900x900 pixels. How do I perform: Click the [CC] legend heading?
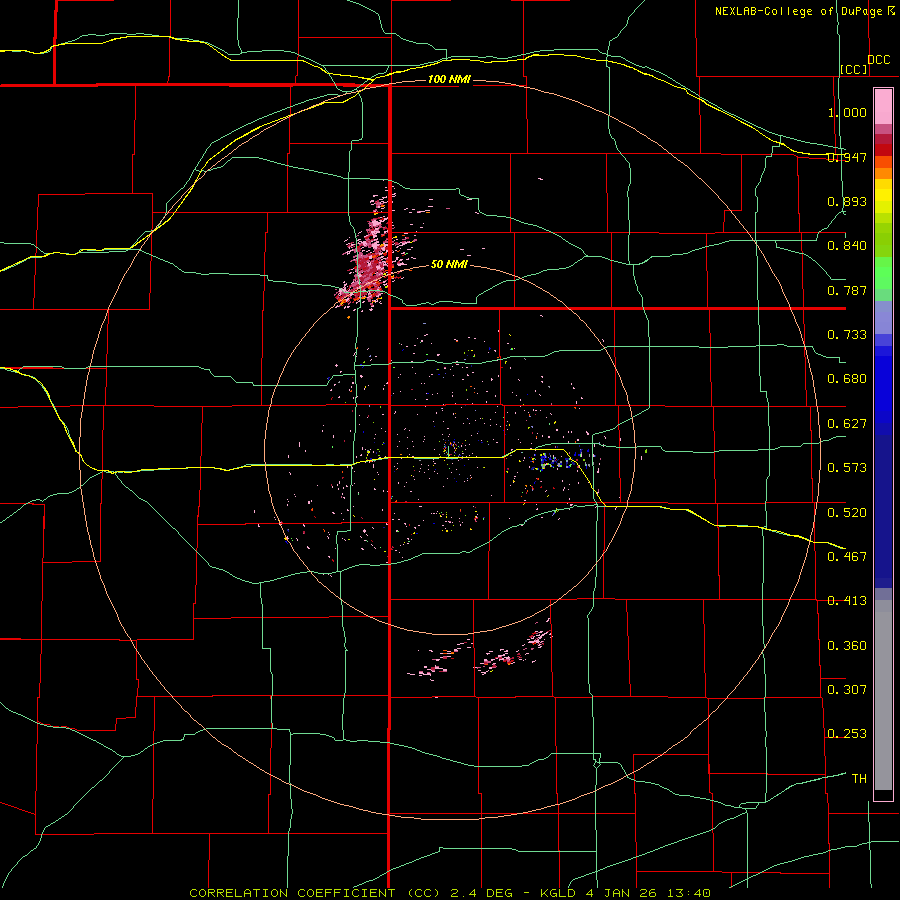tap(854, 69)
